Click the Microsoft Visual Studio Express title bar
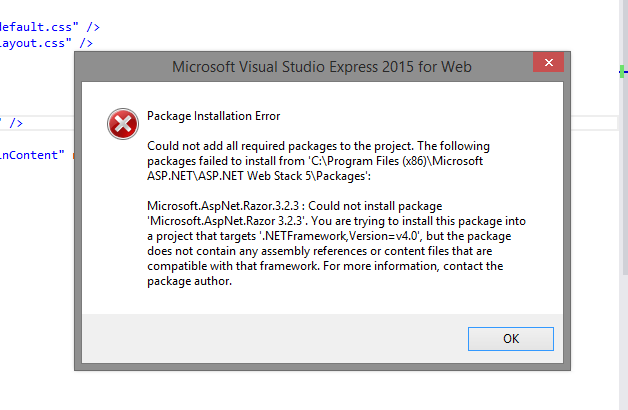 (322, 66)
